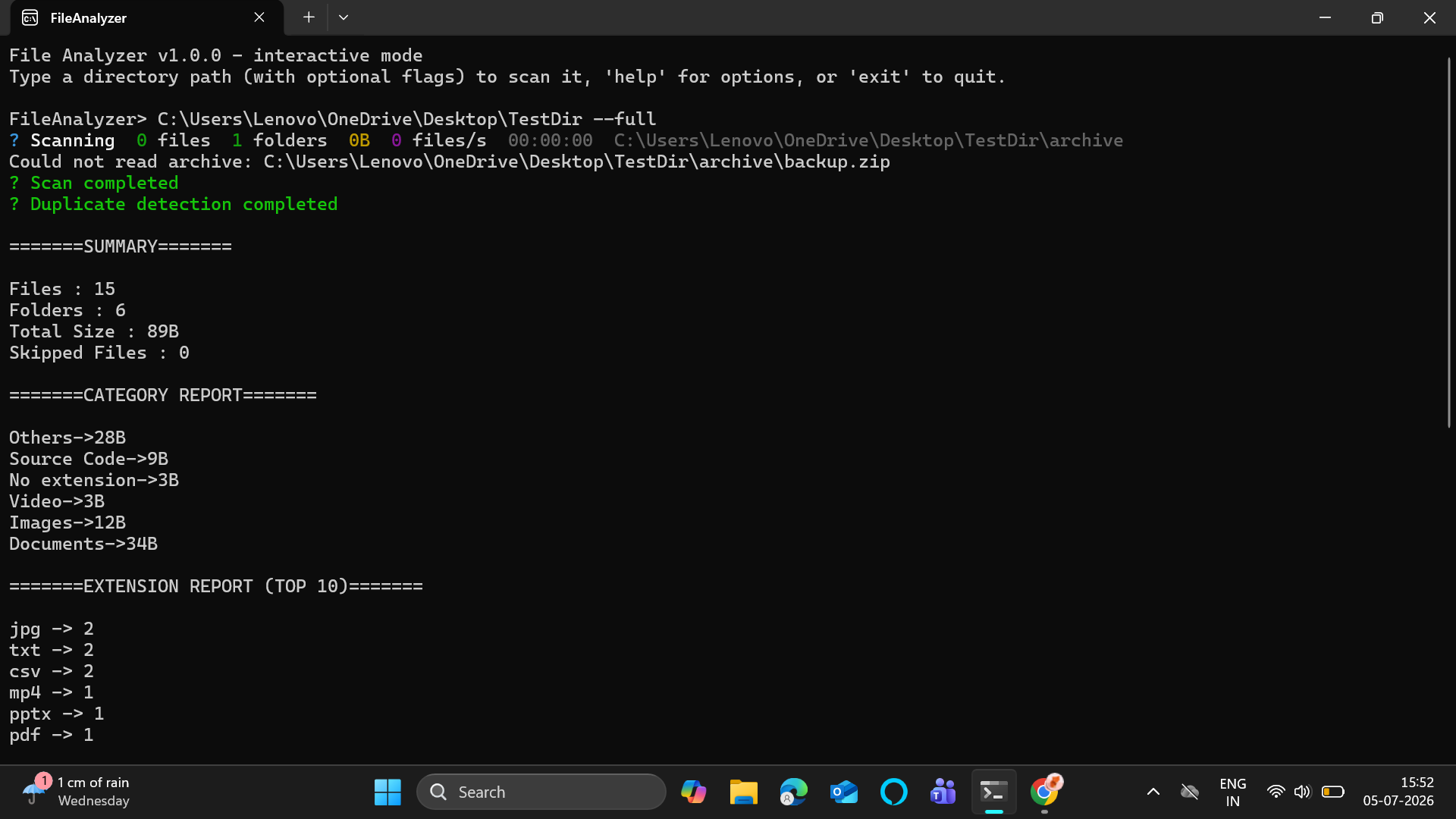Click the 'Scan completed' line
Image resolution: width=1456 pixels, height=819 pixels.
tap(94, 183)
